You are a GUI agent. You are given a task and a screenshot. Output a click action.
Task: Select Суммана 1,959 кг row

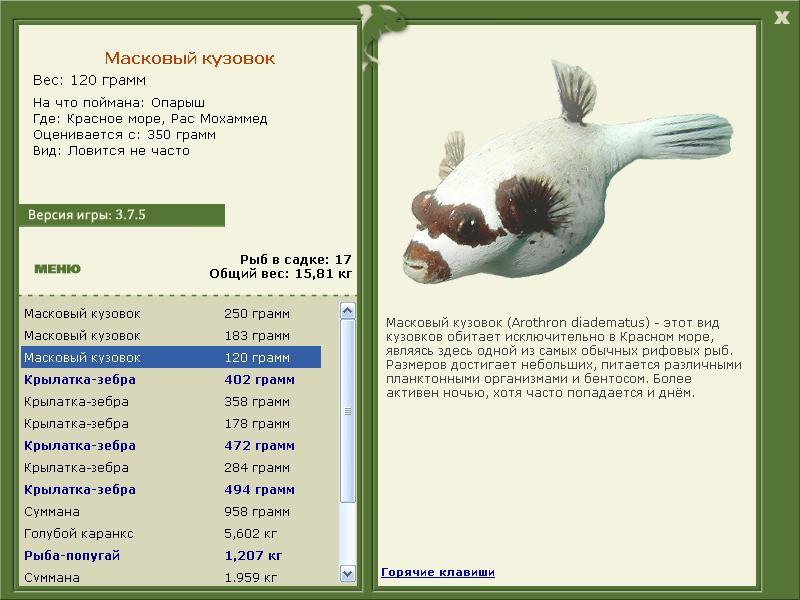tap(171, 577)
